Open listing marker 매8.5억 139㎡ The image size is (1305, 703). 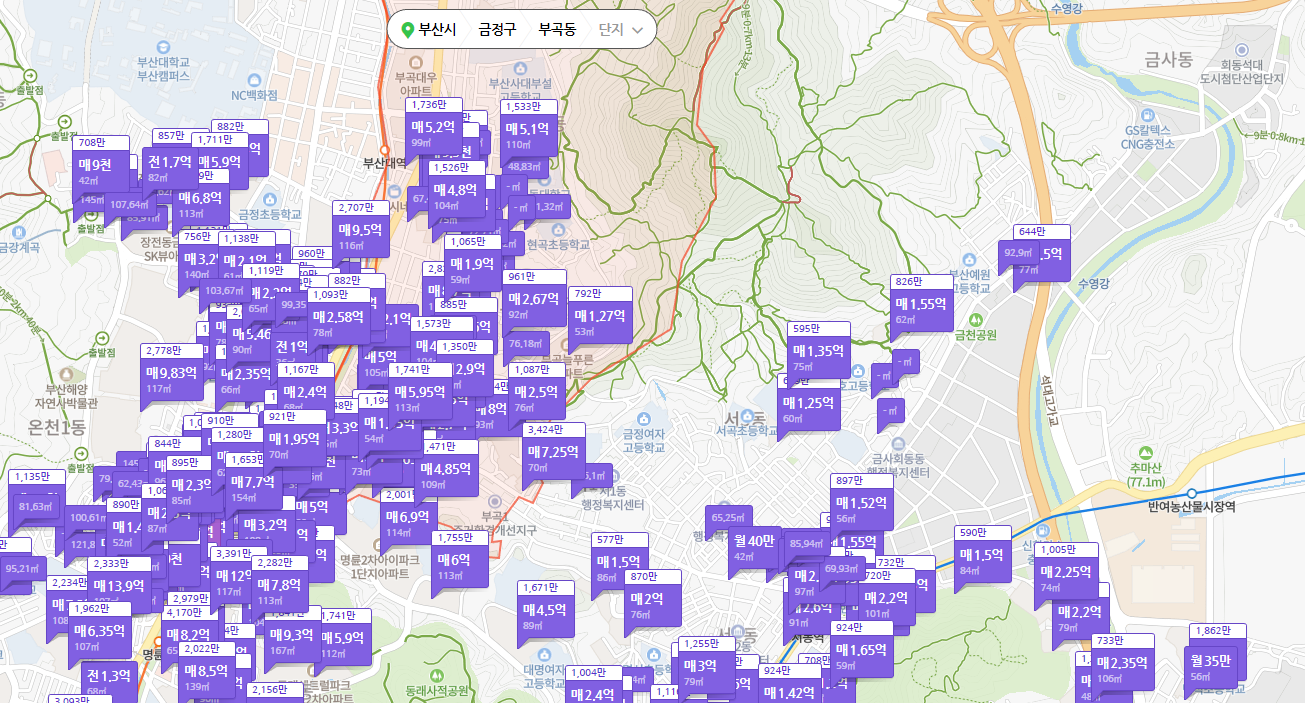point(208,674)
